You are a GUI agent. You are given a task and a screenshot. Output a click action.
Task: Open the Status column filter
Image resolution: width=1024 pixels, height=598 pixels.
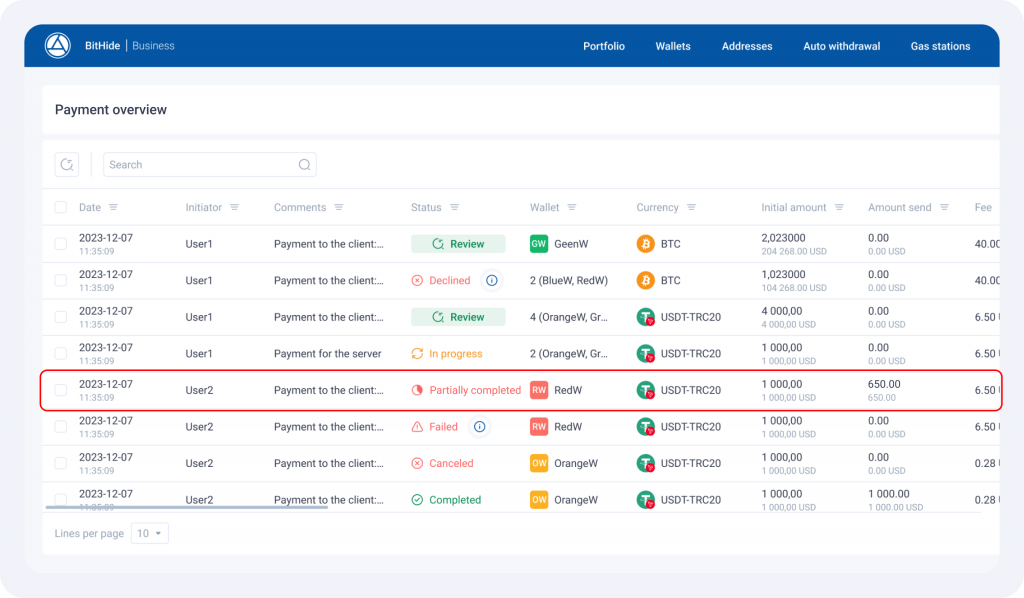(x=455, y=208)
